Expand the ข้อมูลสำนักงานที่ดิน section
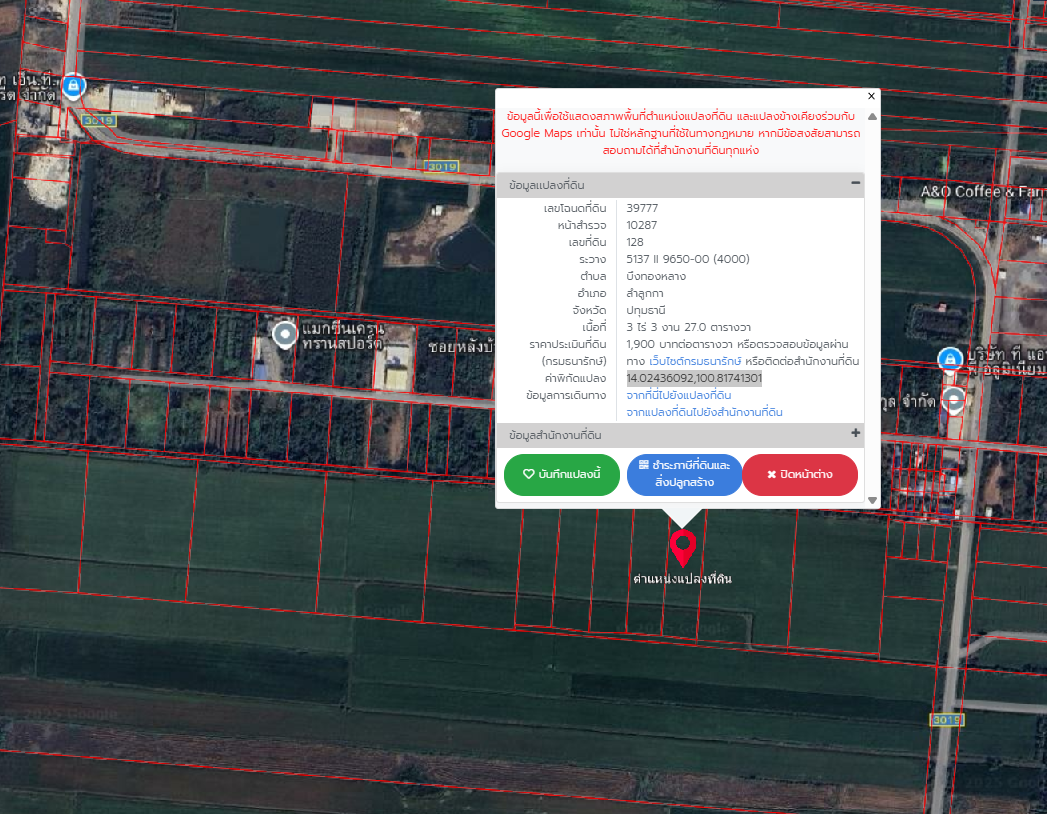Viewport: 1047px width, 814px height. point(855,433)
